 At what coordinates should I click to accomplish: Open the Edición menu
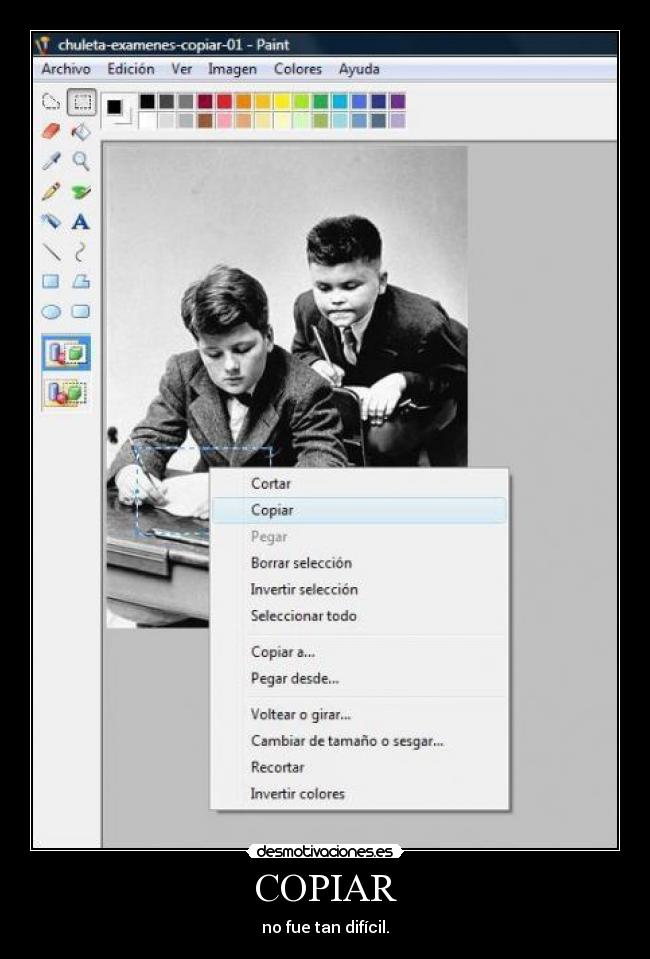[131, 69]
